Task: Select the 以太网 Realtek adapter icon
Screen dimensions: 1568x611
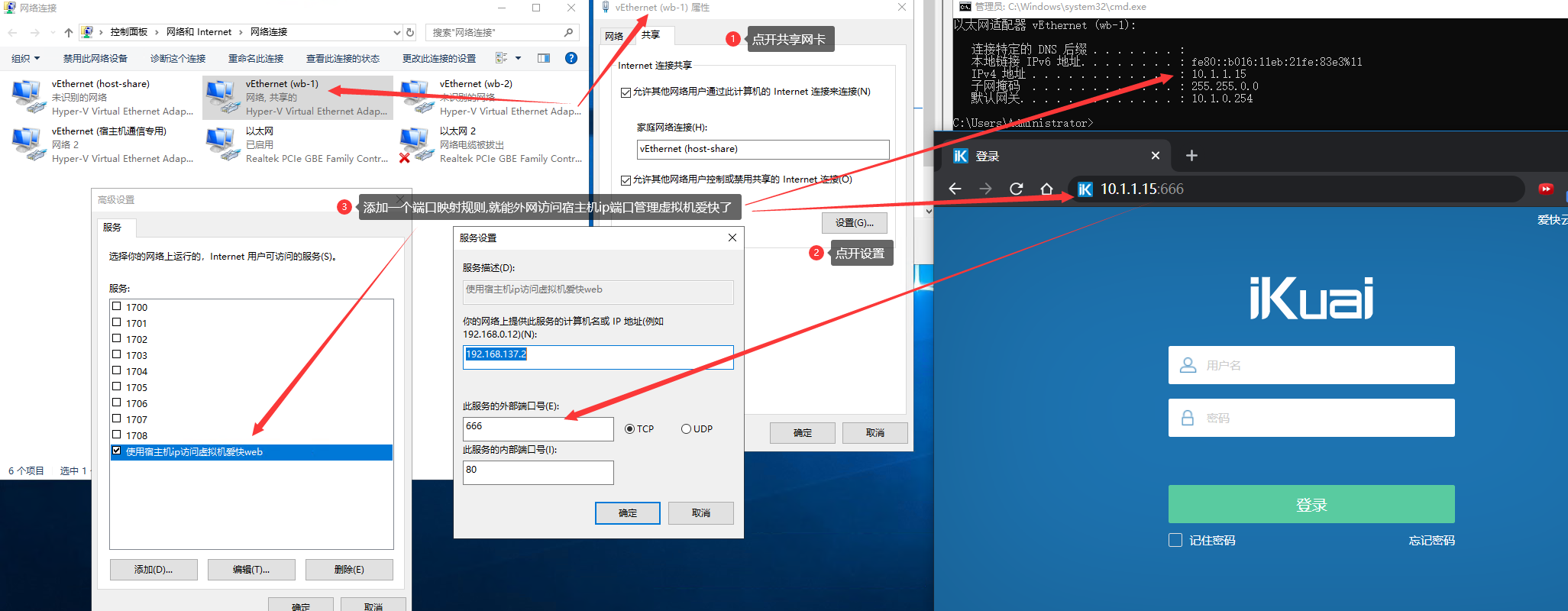Action: [222, 144]
